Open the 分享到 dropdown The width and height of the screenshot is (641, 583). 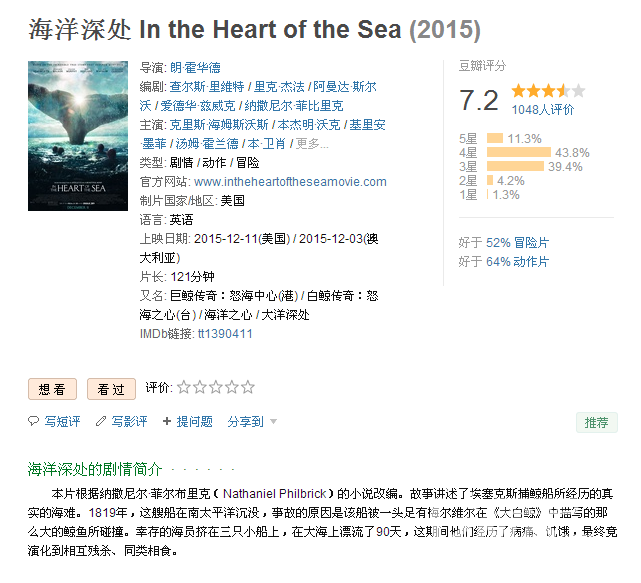click(252, 422)
